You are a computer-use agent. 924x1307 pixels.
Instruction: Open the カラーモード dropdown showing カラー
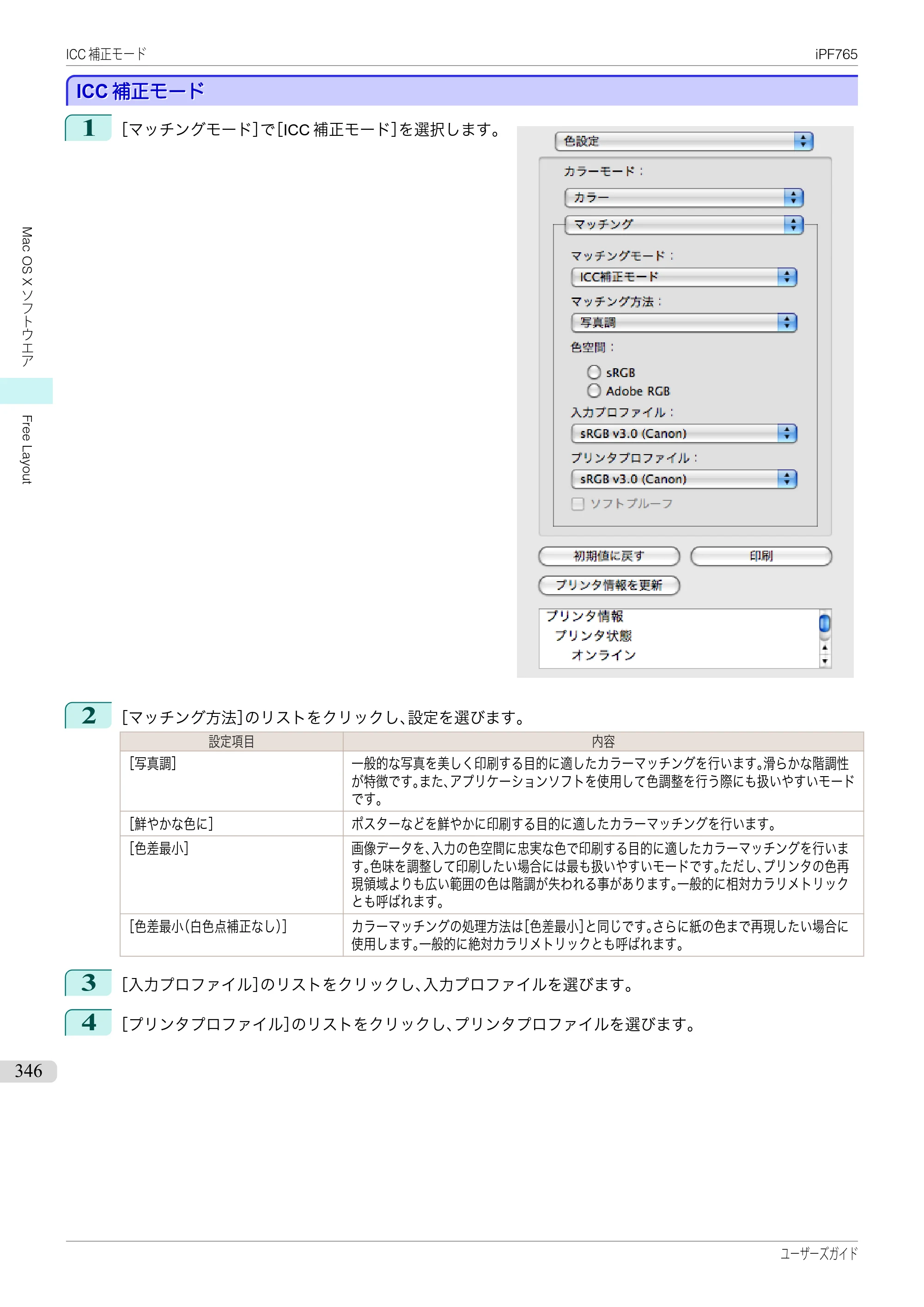[684, 198]
